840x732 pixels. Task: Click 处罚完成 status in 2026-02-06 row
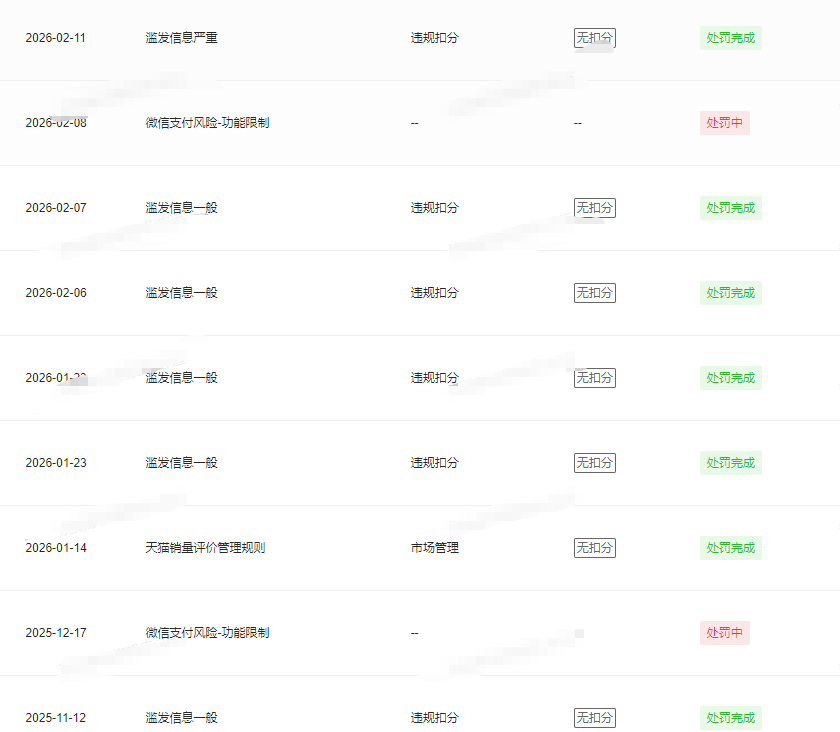730,293
